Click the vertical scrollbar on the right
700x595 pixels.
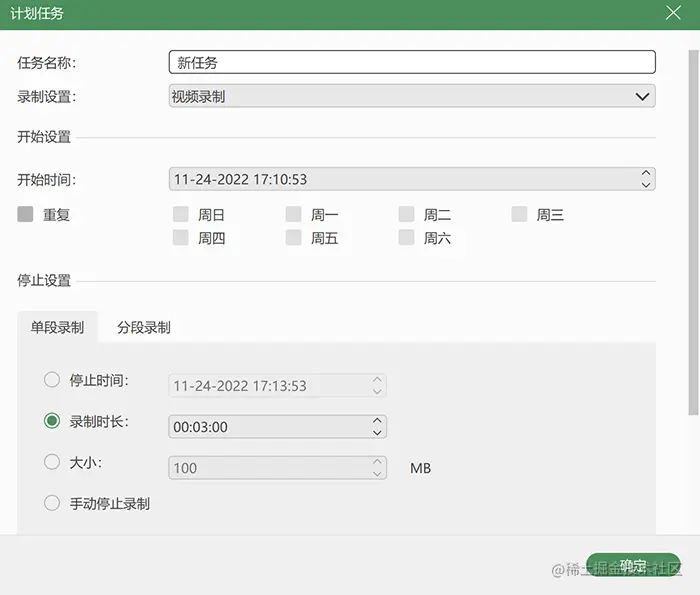pos(693,232)
